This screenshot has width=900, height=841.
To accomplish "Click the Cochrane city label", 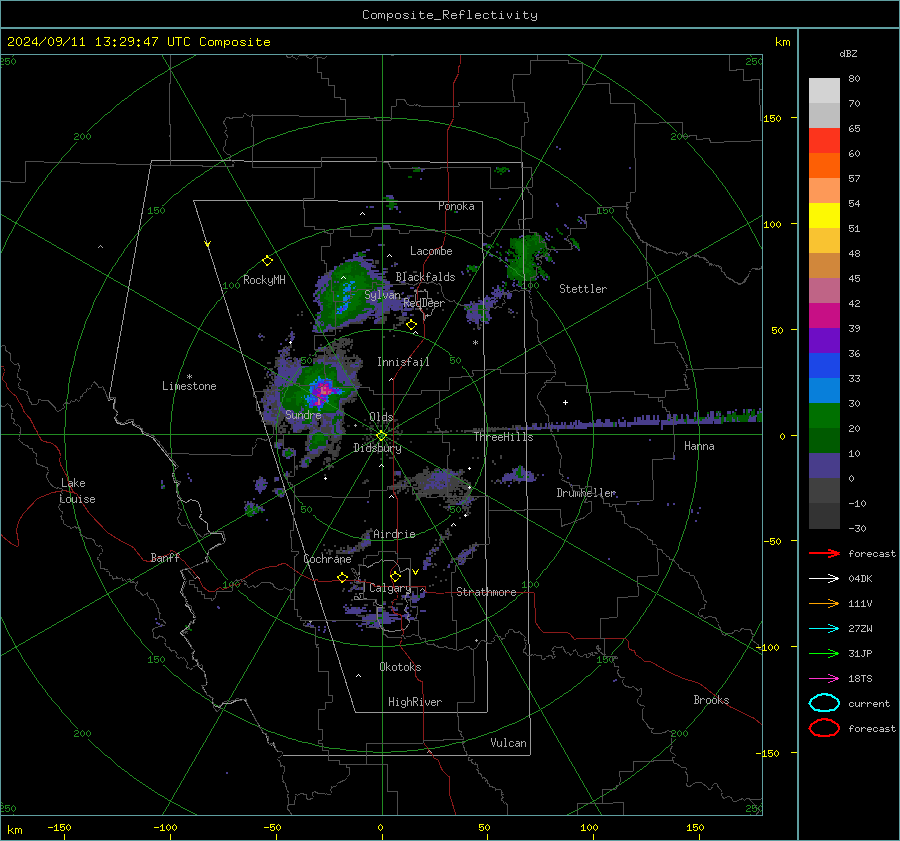I will pos(327,559).
